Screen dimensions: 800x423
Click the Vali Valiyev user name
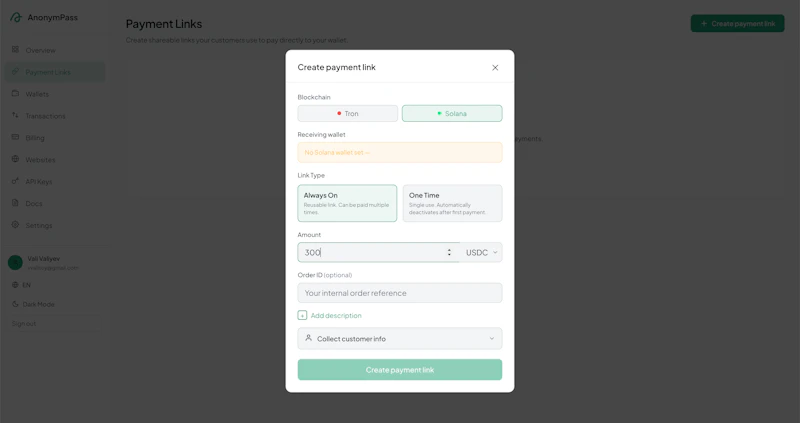pyautogui.click(x=43, y=259)
